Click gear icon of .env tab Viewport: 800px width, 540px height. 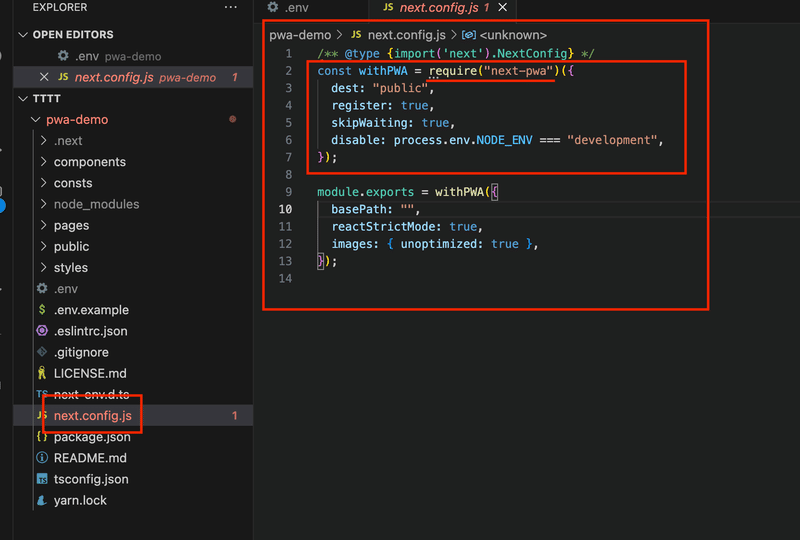273,7
